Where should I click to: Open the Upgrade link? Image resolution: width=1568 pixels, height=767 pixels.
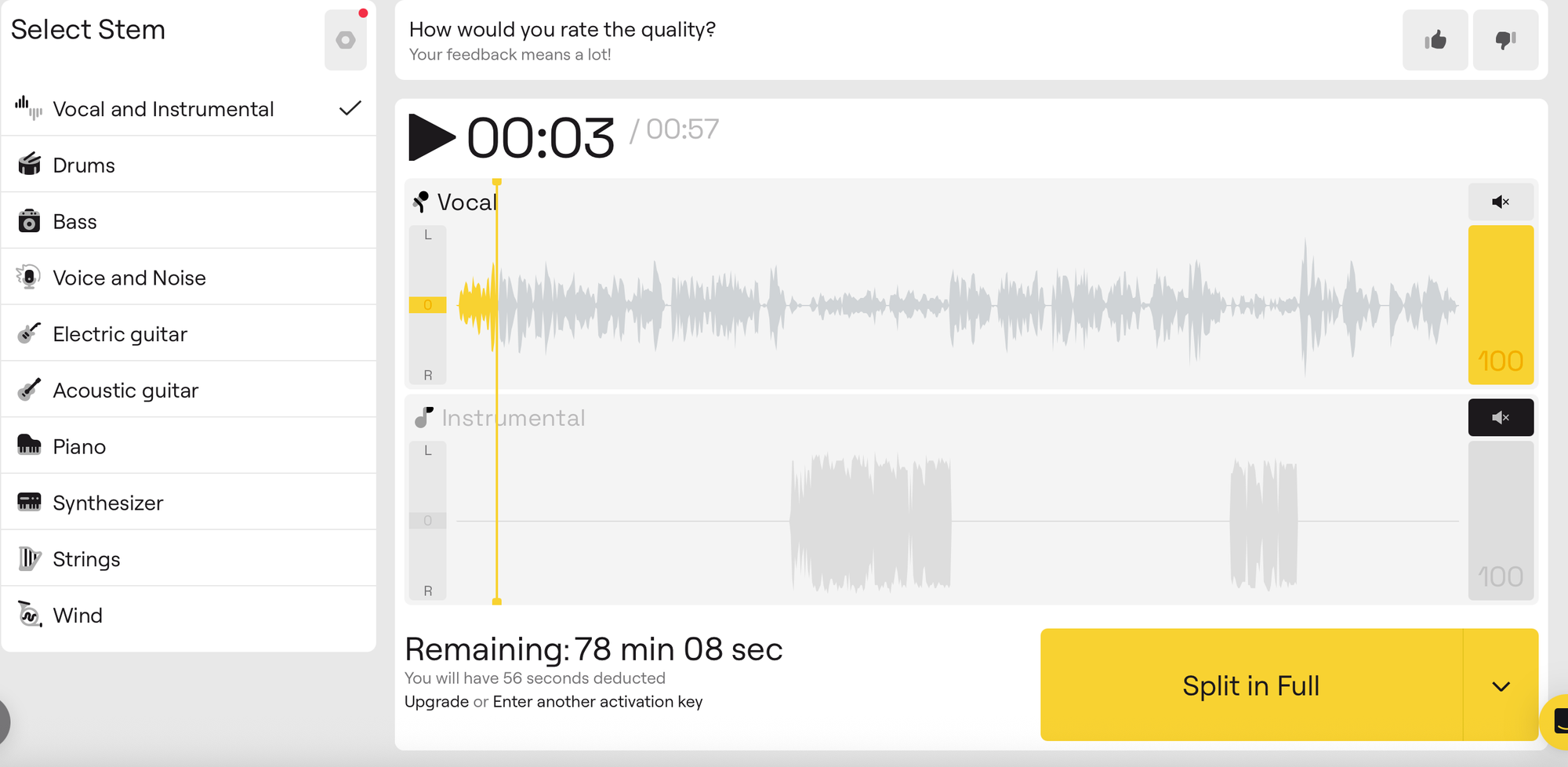[437, 701]
